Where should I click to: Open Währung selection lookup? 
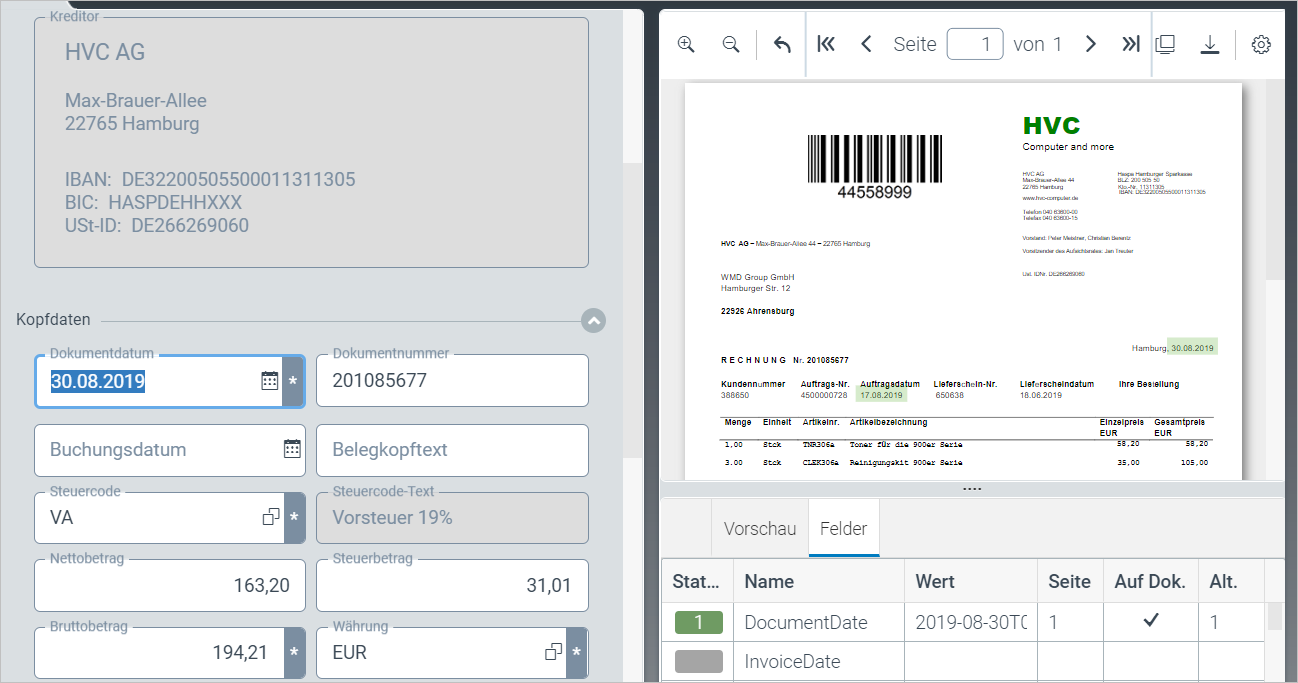coord(553,652)
